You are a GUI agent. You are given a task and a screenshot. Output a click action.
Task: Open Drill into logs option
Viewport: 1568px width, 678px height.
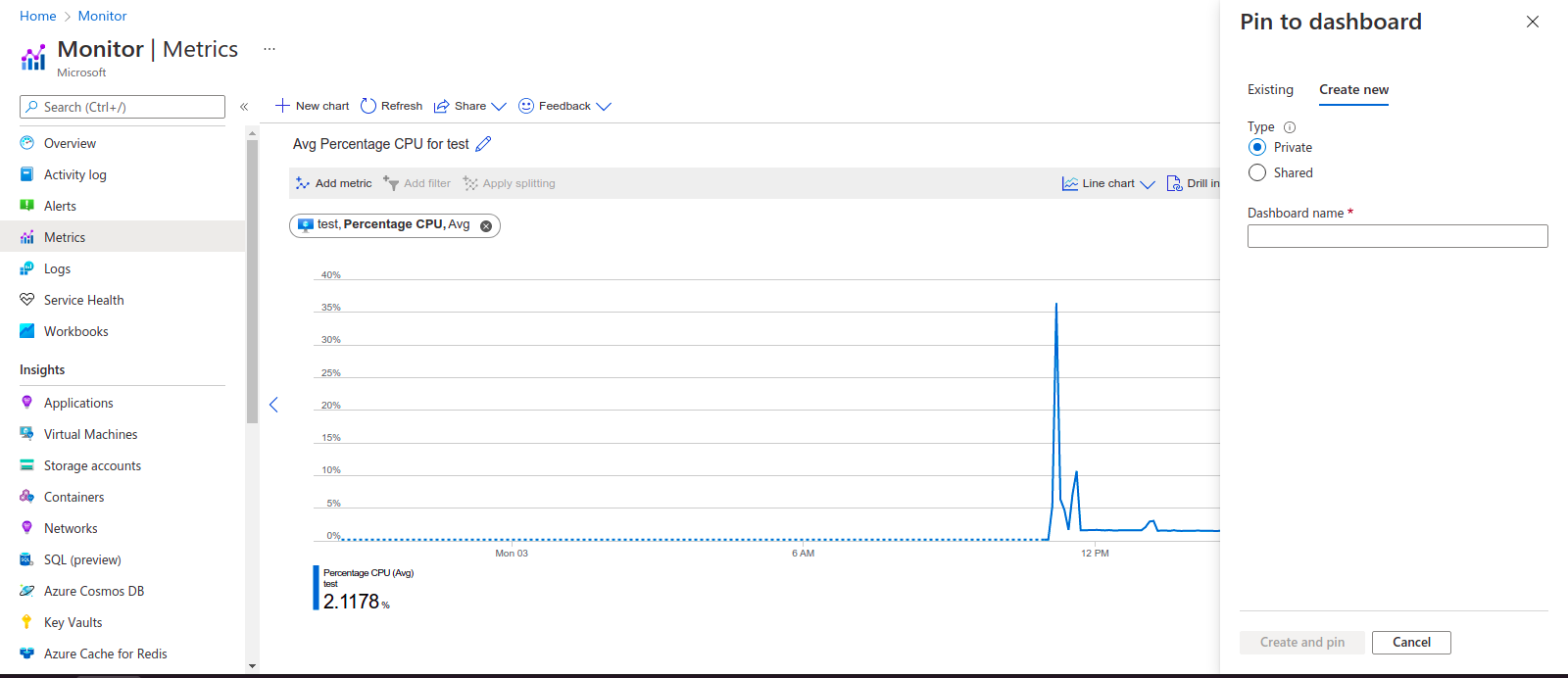pos(1194,183)
